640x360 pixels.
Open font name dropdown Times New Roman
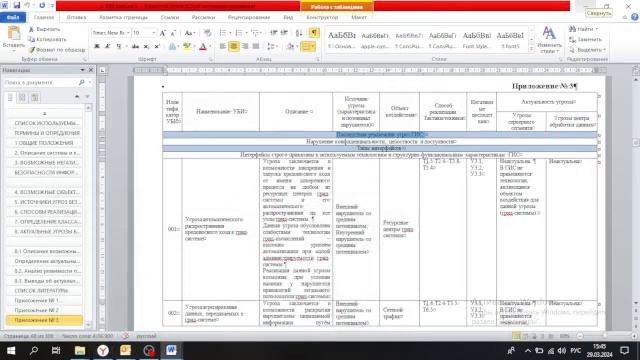point(128,33)
